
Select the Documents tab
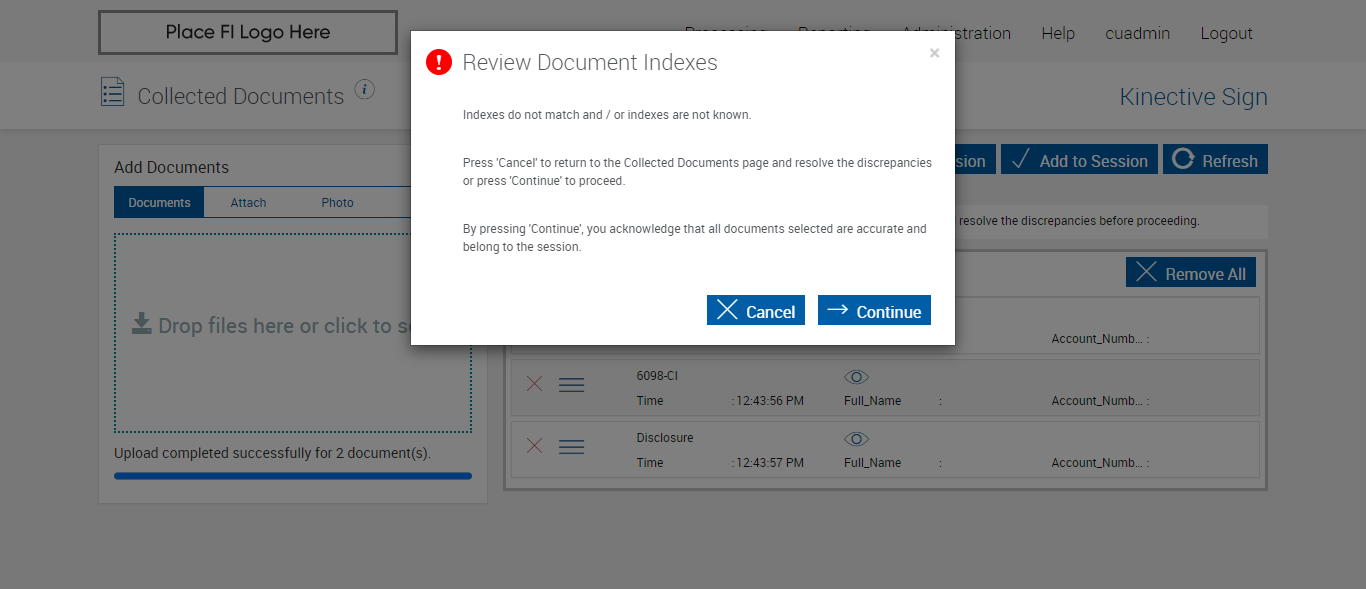pyautogui.click(x=159, y=202)
